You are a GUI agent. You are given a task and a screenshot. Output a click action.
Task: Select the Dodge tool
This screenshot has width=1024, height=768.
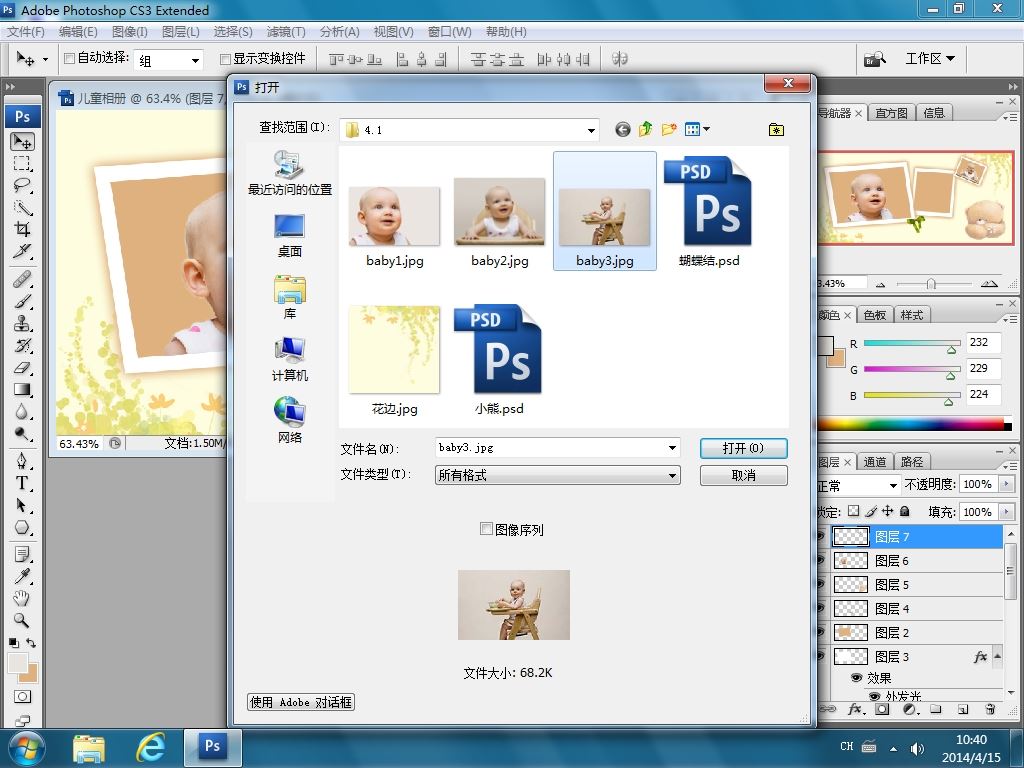tap(22, 434)
